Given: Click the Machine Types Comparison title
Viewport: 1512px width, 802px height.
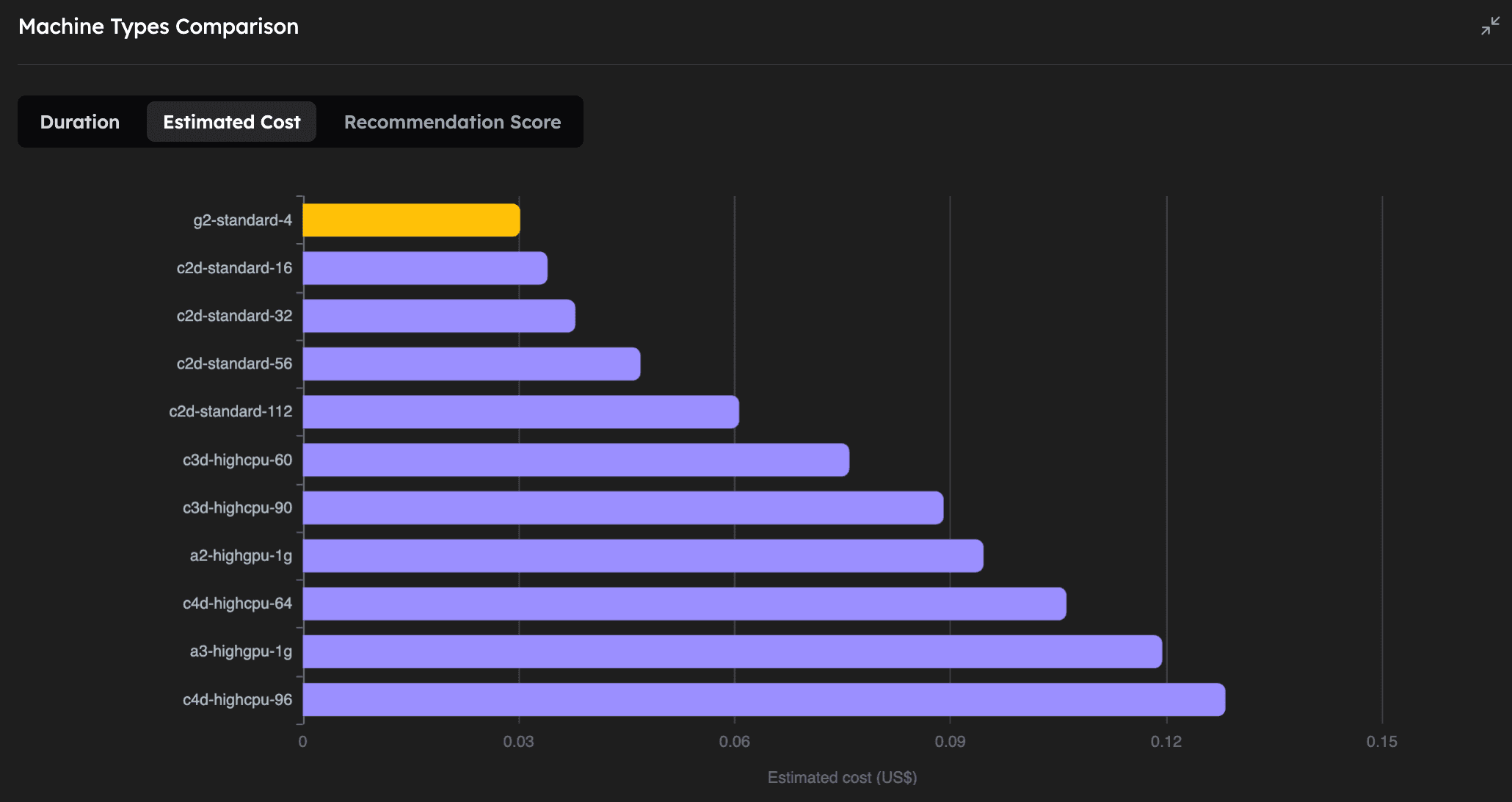Looking at the screenshot, I should tap(159, 26).
